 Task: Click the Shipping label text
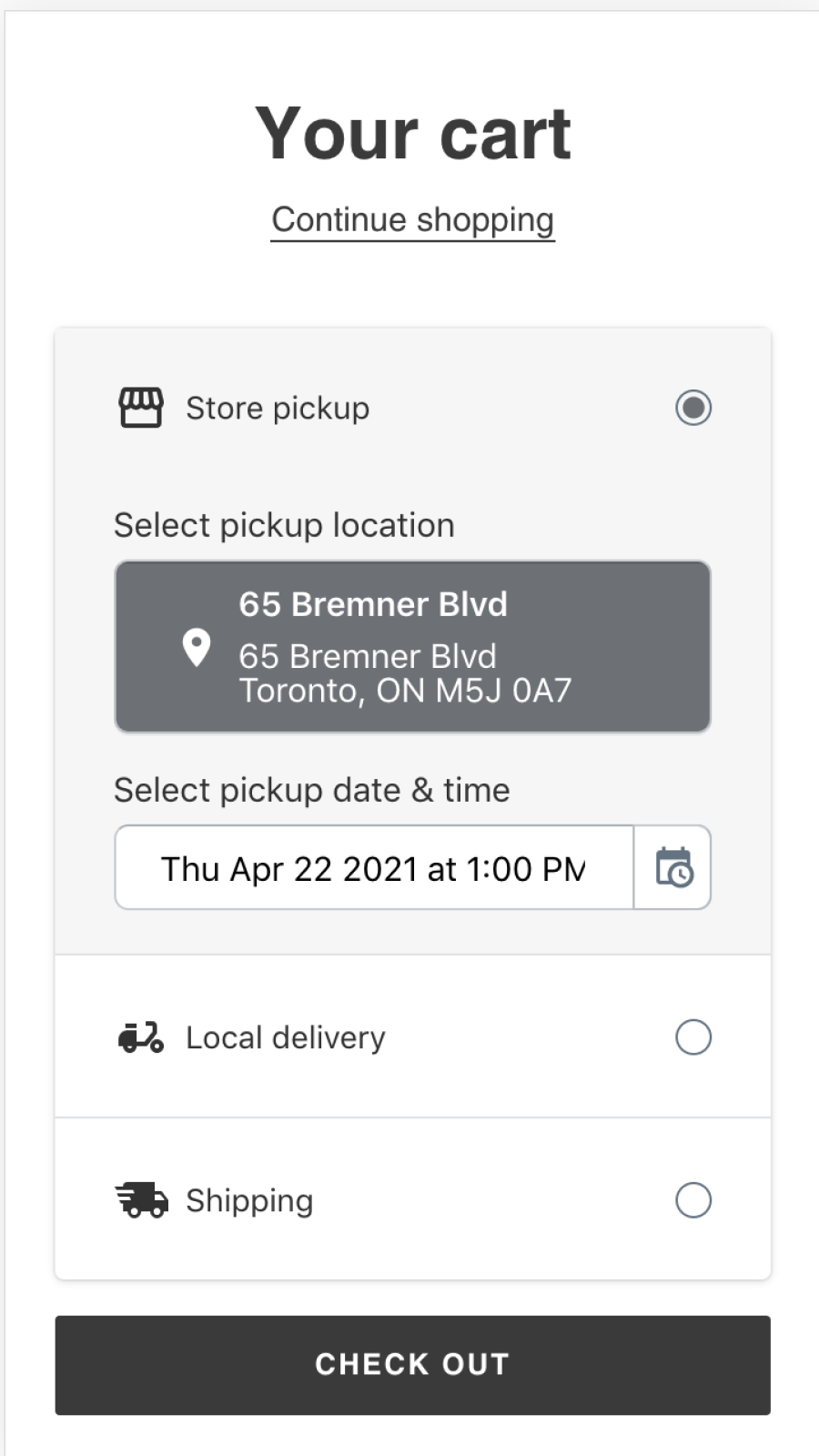coord(249,1201)
